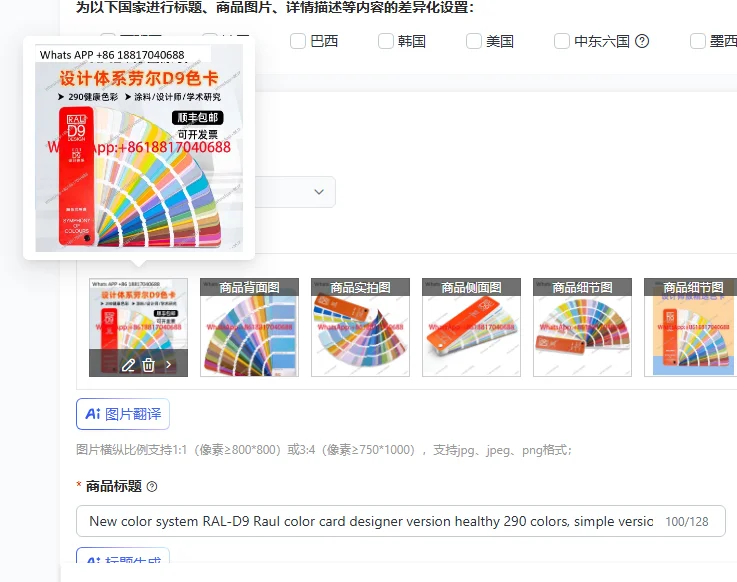This screenshot has height=582, width=737.
Task: Focus the 商品标题 text input field
Action: pos(401,521)
